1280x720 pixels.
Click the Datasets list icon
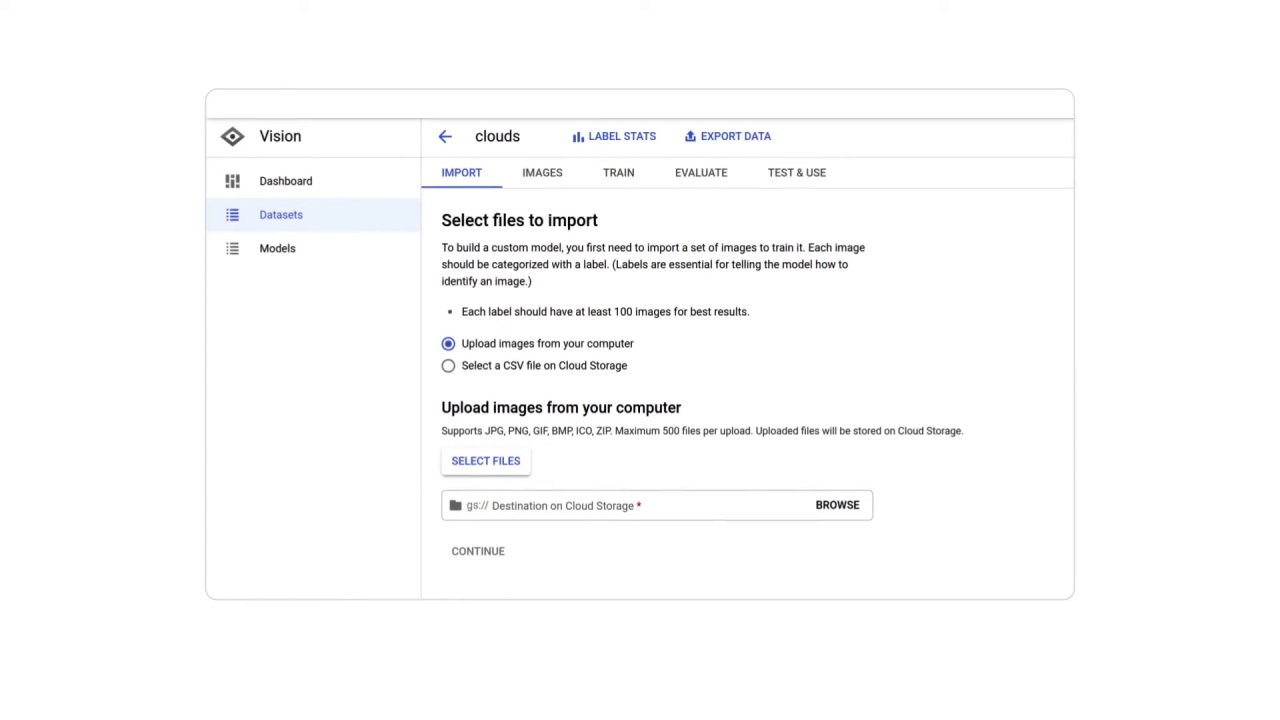tap(232, 215)
